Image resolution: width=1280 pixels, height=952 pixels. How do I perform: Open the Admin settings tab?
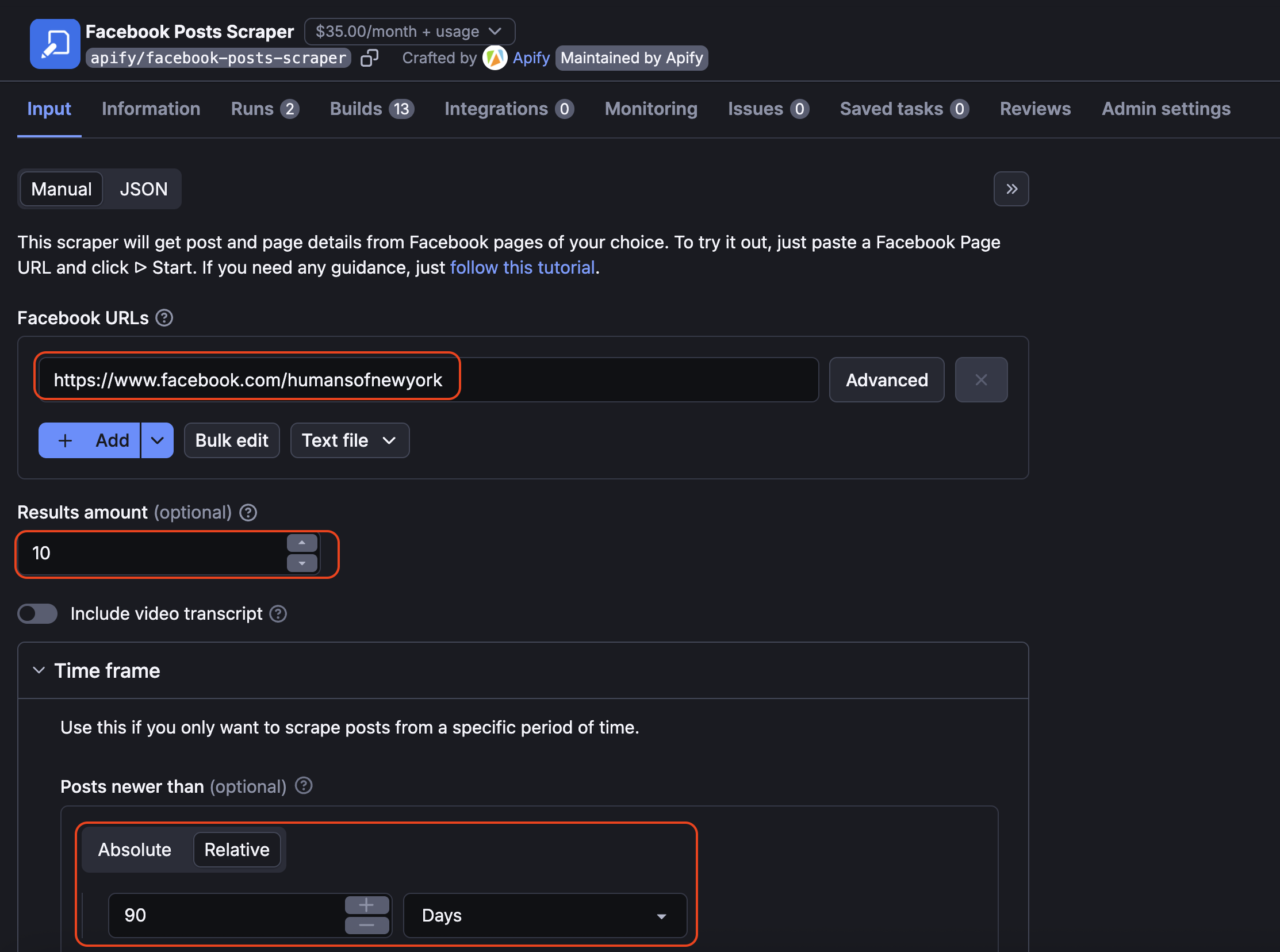coord(1166,109)
